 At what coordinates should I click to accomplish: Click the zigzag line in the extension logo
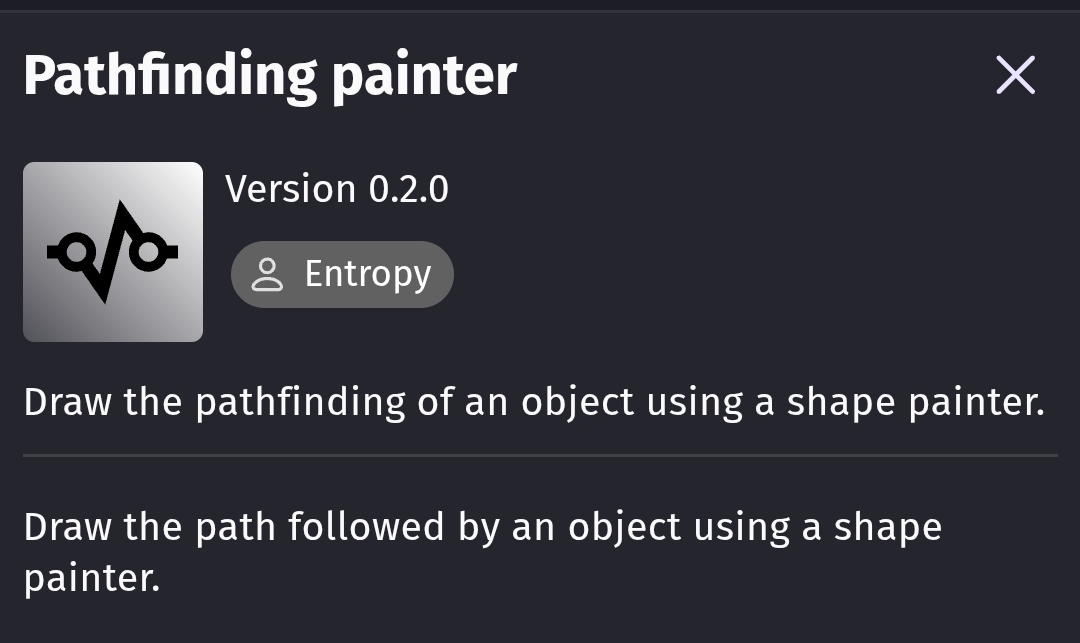[112, 250]
